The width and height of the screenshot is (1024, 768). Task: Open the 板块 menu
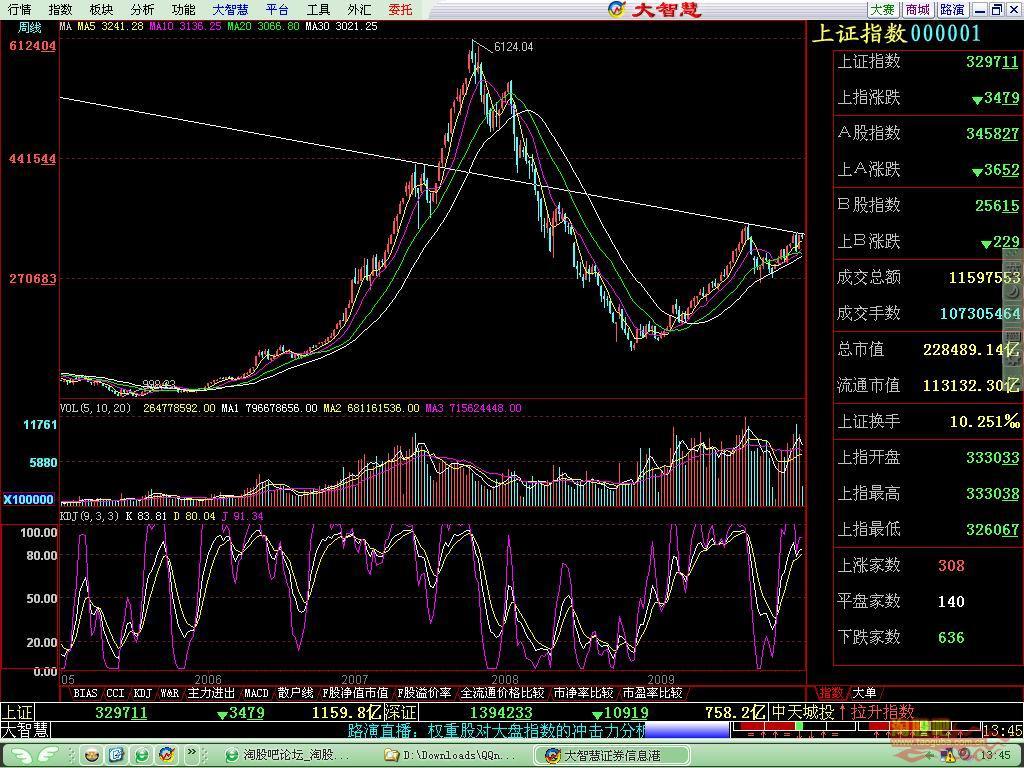[x=101, y=10]
